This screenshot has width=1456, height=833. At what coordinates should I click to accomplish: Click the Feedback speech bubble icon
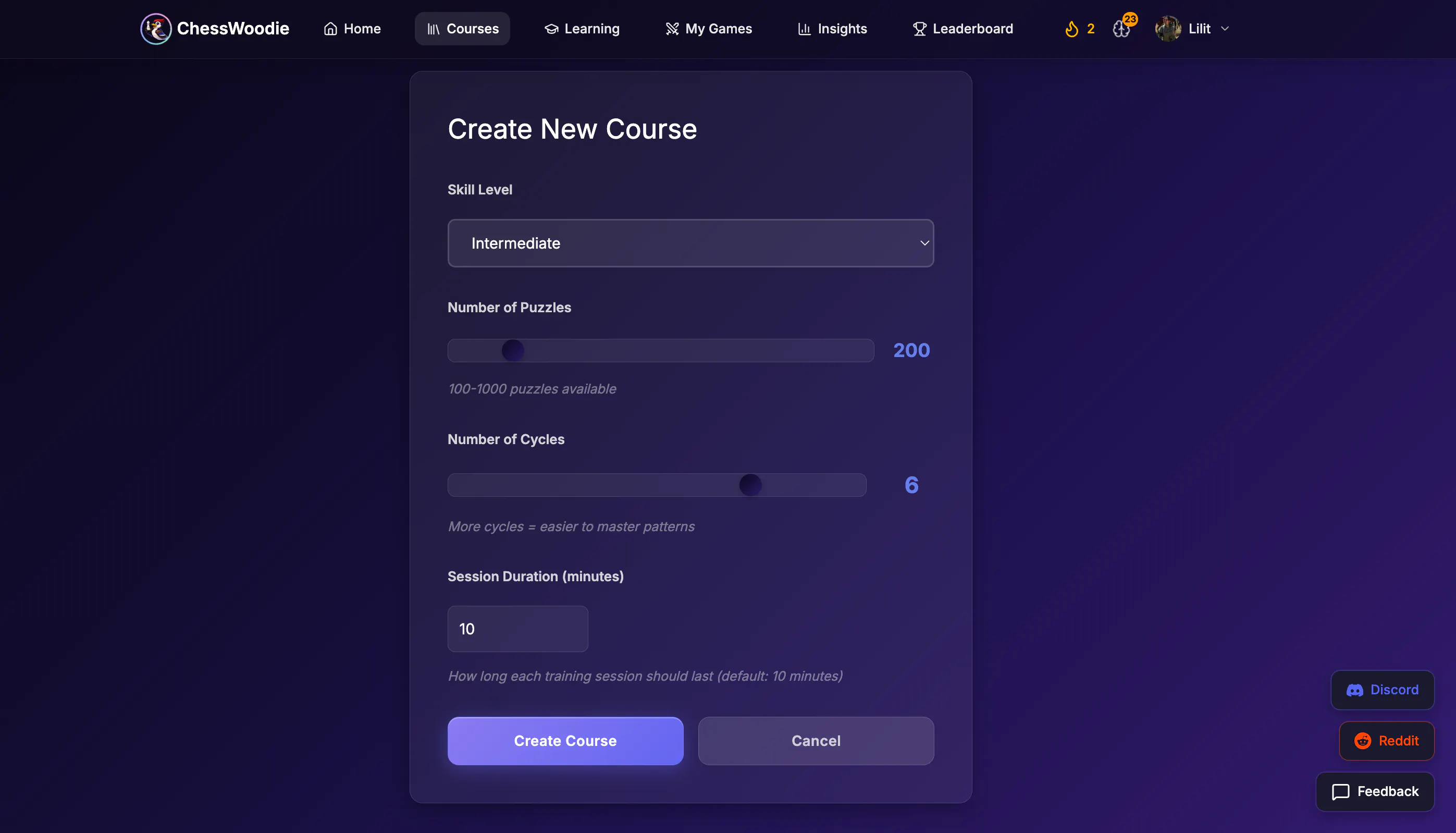[x=1340, y=792]
